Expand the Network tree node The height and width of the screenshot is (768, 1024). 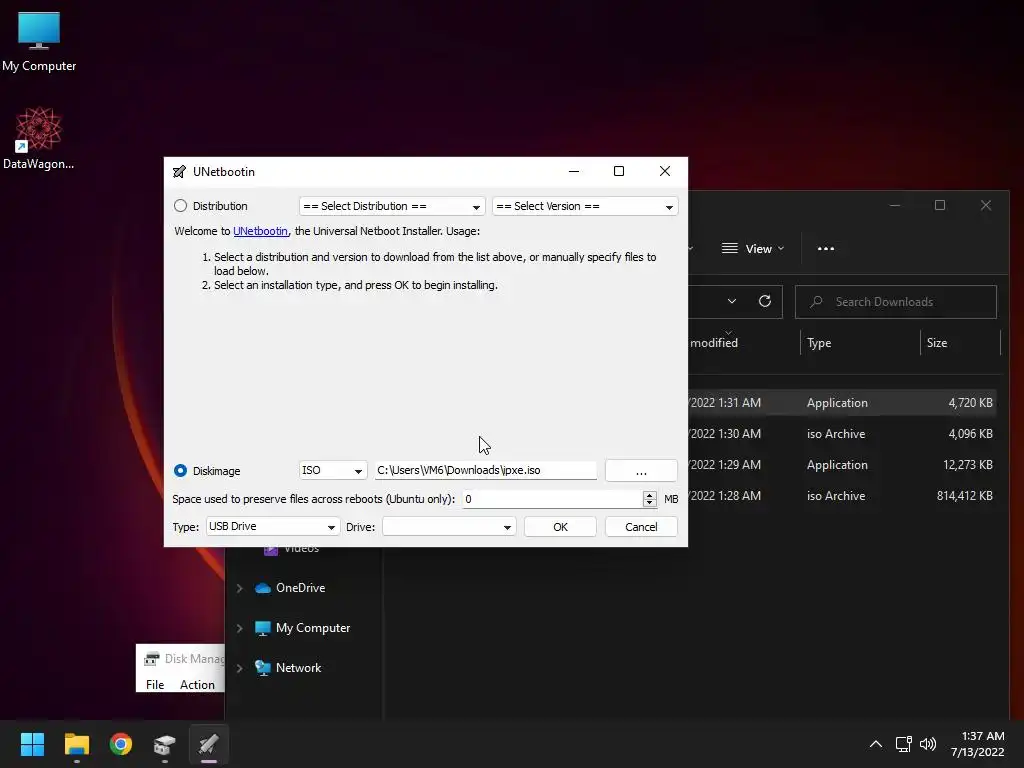[240, 668]
